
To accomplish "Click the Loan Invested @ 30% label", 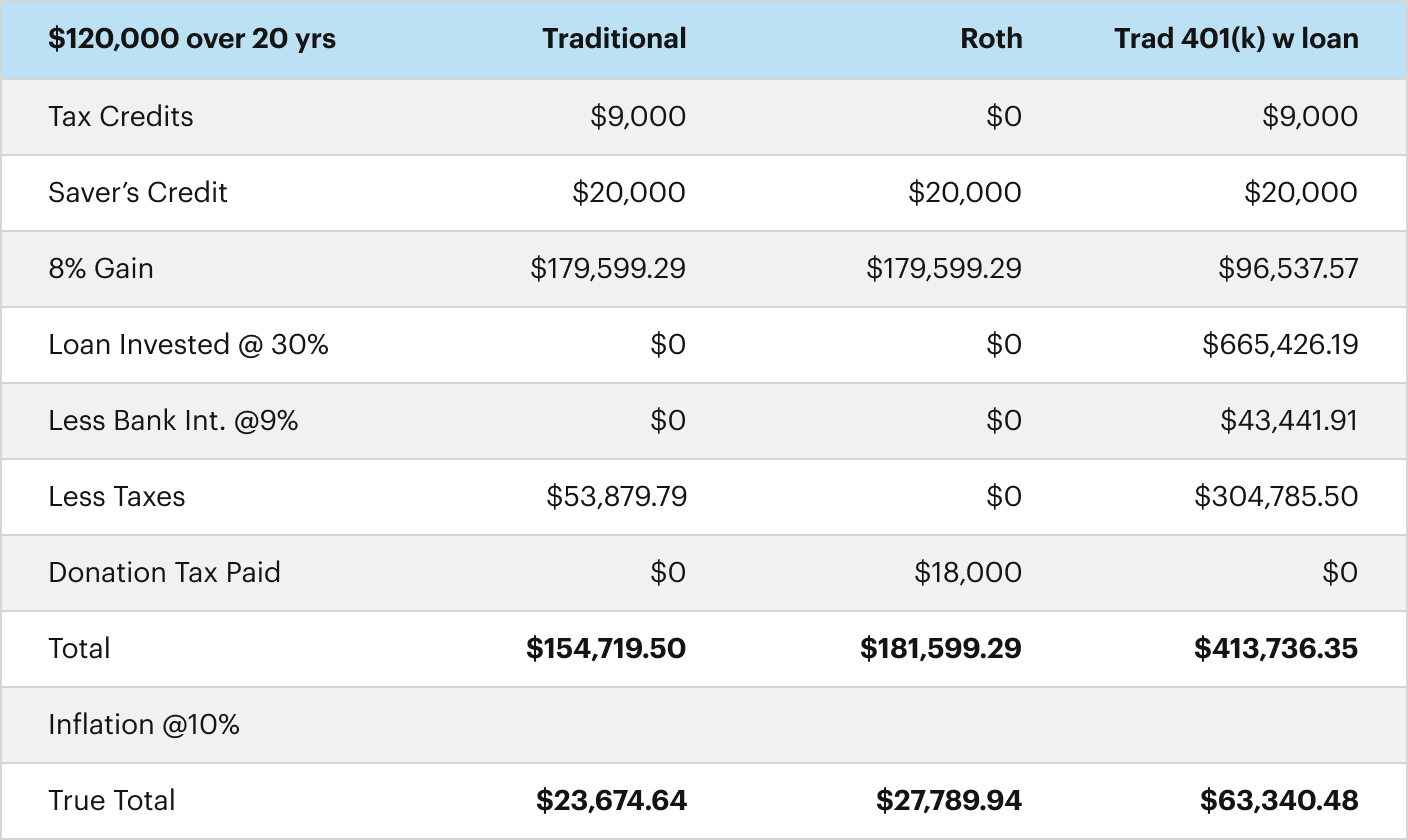I will (188, 344).
